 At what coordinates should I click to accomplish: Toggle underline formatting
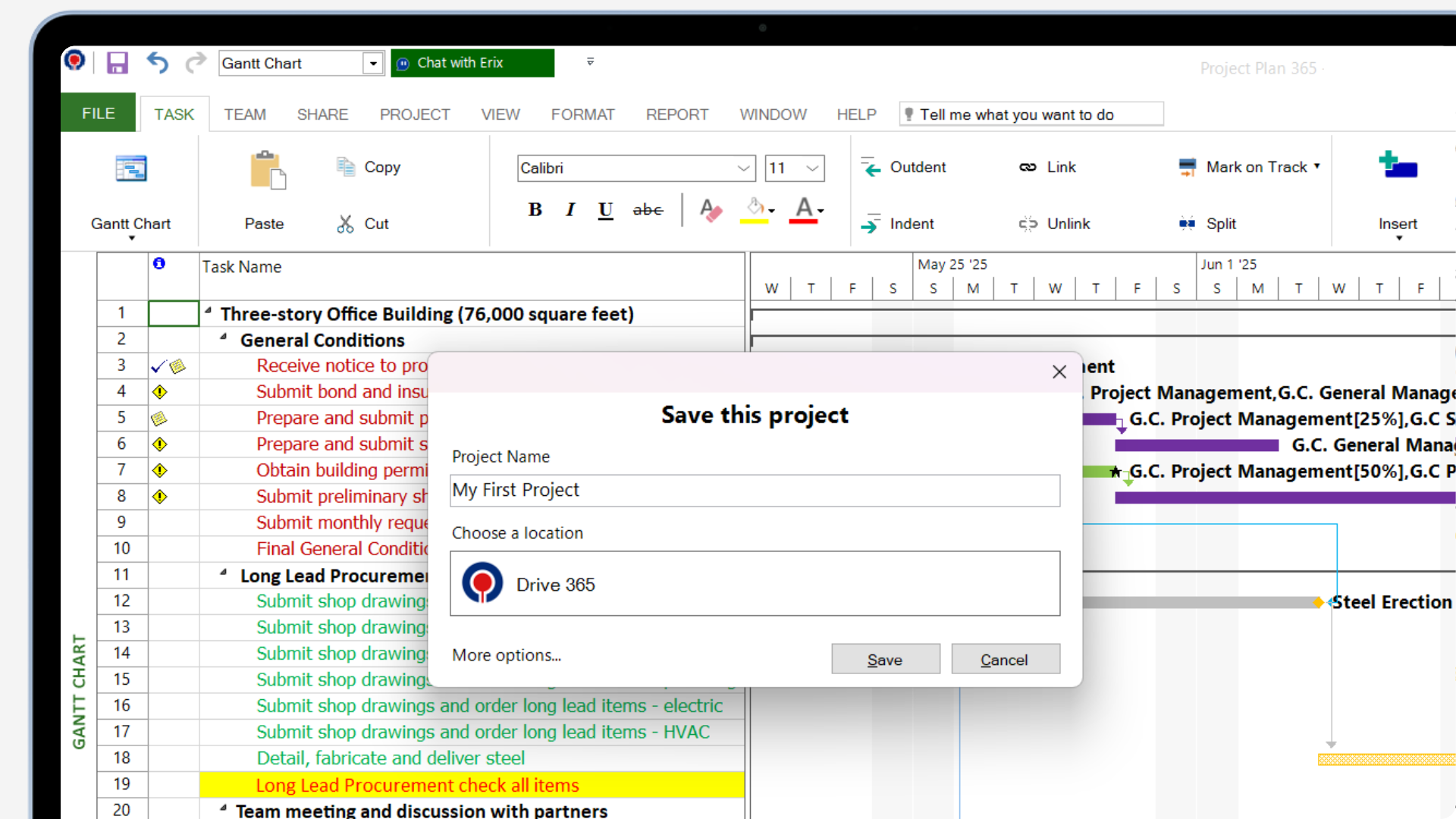605,210
